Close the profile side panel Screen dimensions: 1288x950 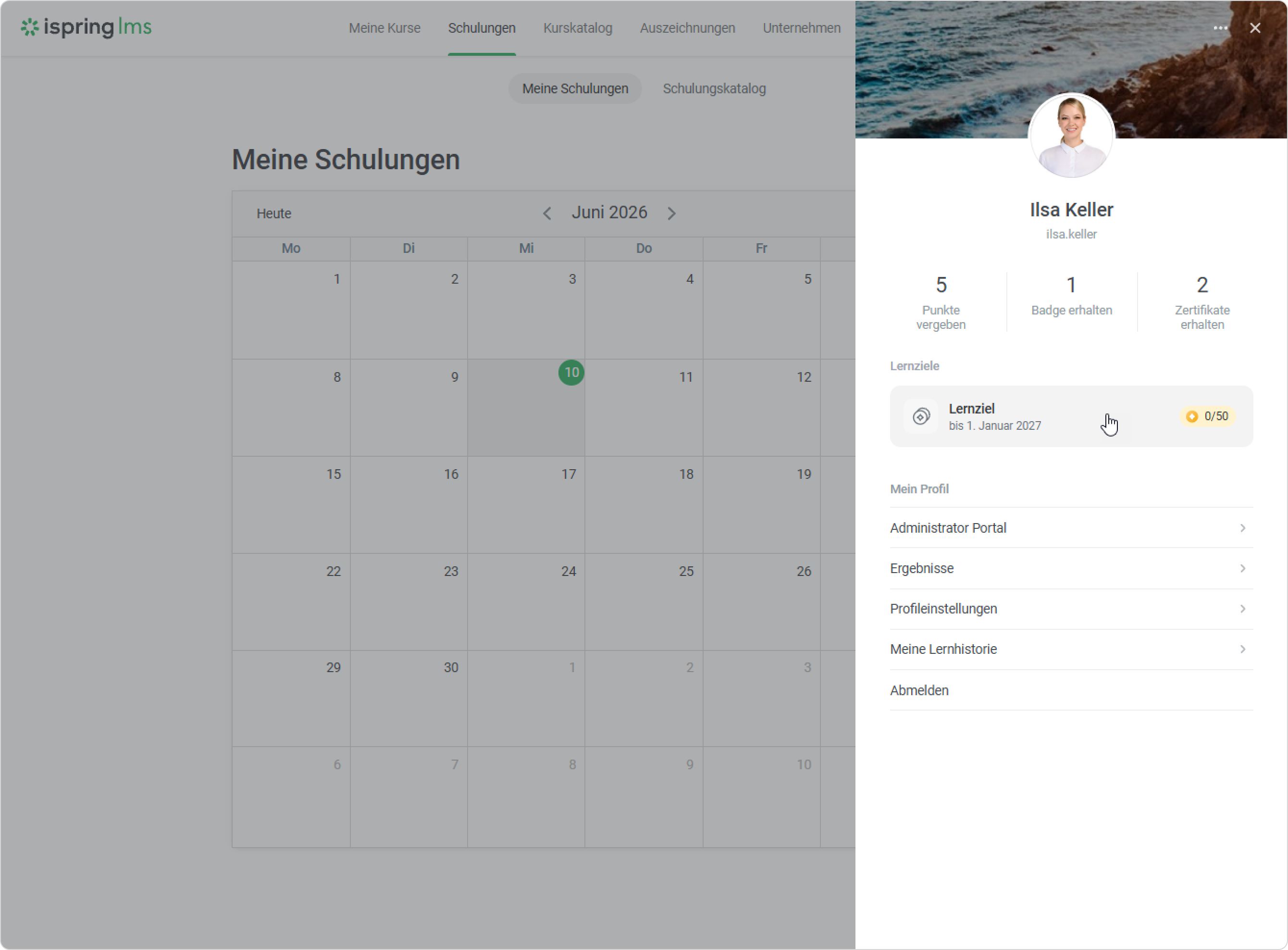[x=1255, y=27]
